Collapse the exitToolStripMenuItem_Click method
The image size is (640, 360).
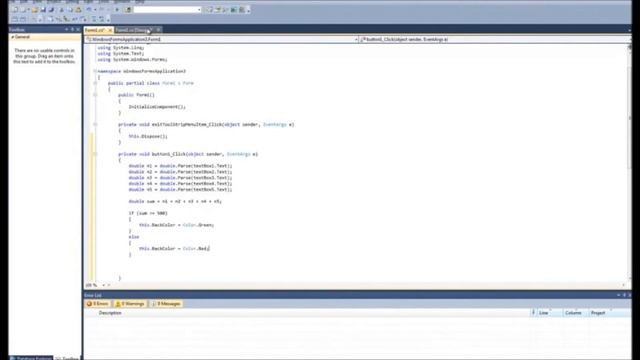pyautogui.click(x=95, y=124)
